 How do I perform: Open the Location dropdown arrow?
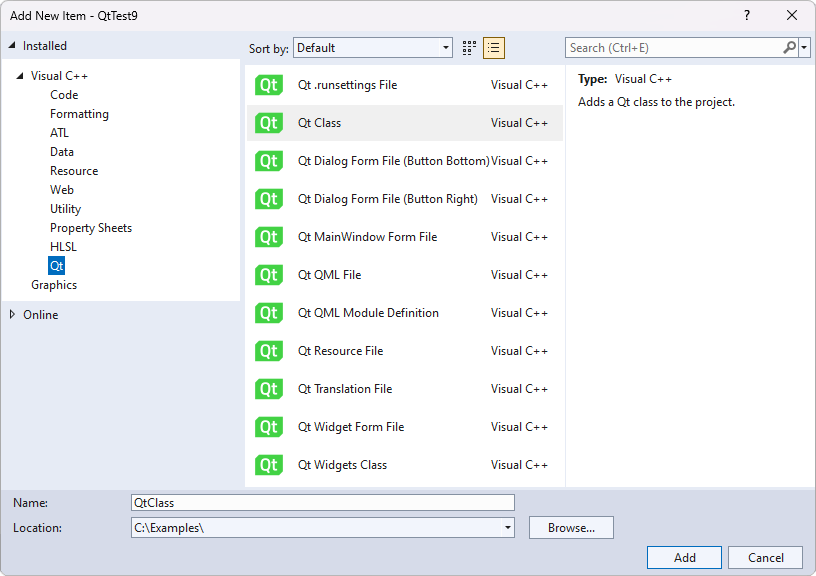point(506,527)
